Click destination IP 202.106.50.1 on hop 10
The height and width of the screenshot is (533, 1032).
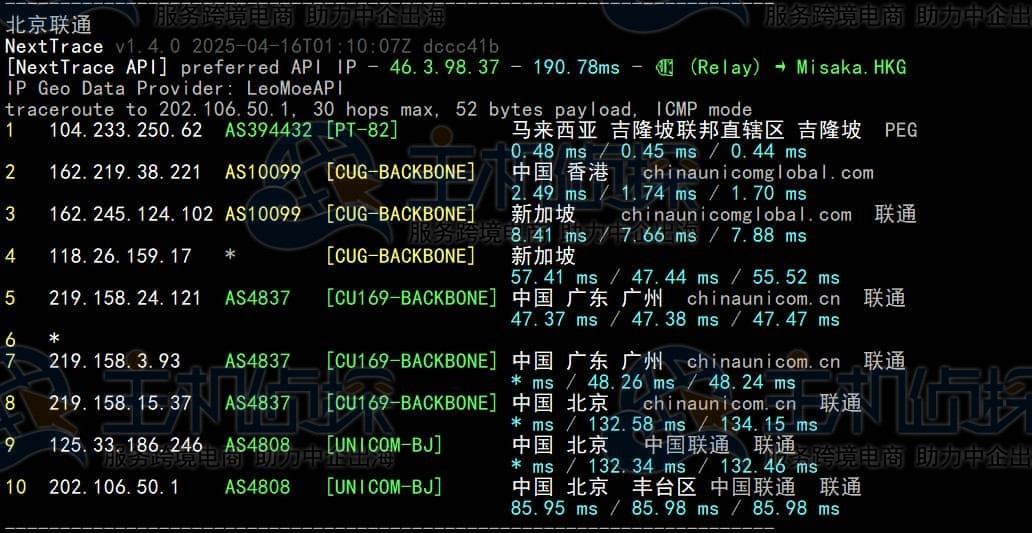pyautogui.click(x=114, y=487)
